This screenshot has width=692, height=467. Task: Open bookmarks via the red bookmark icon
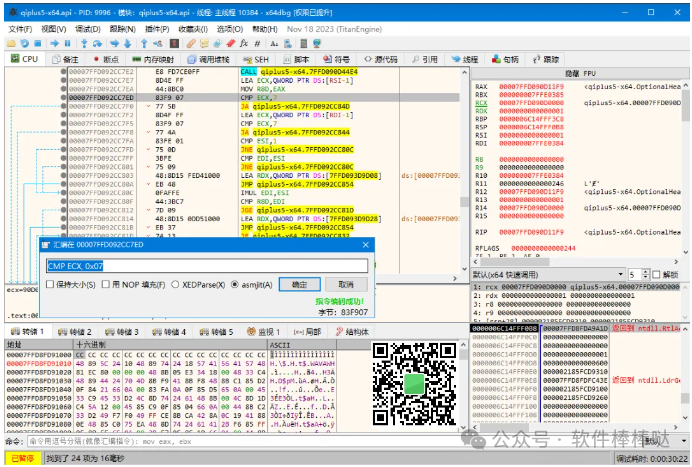tap(231, 44)
